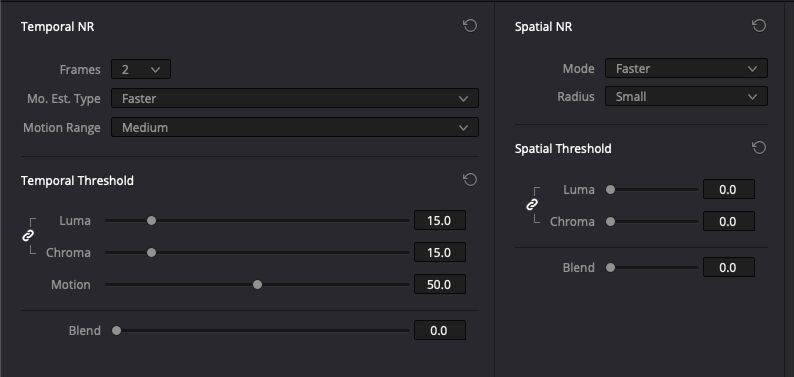Open the Spatial Radius dropdown
Screen dimensions: 794x377
(686, 96)
